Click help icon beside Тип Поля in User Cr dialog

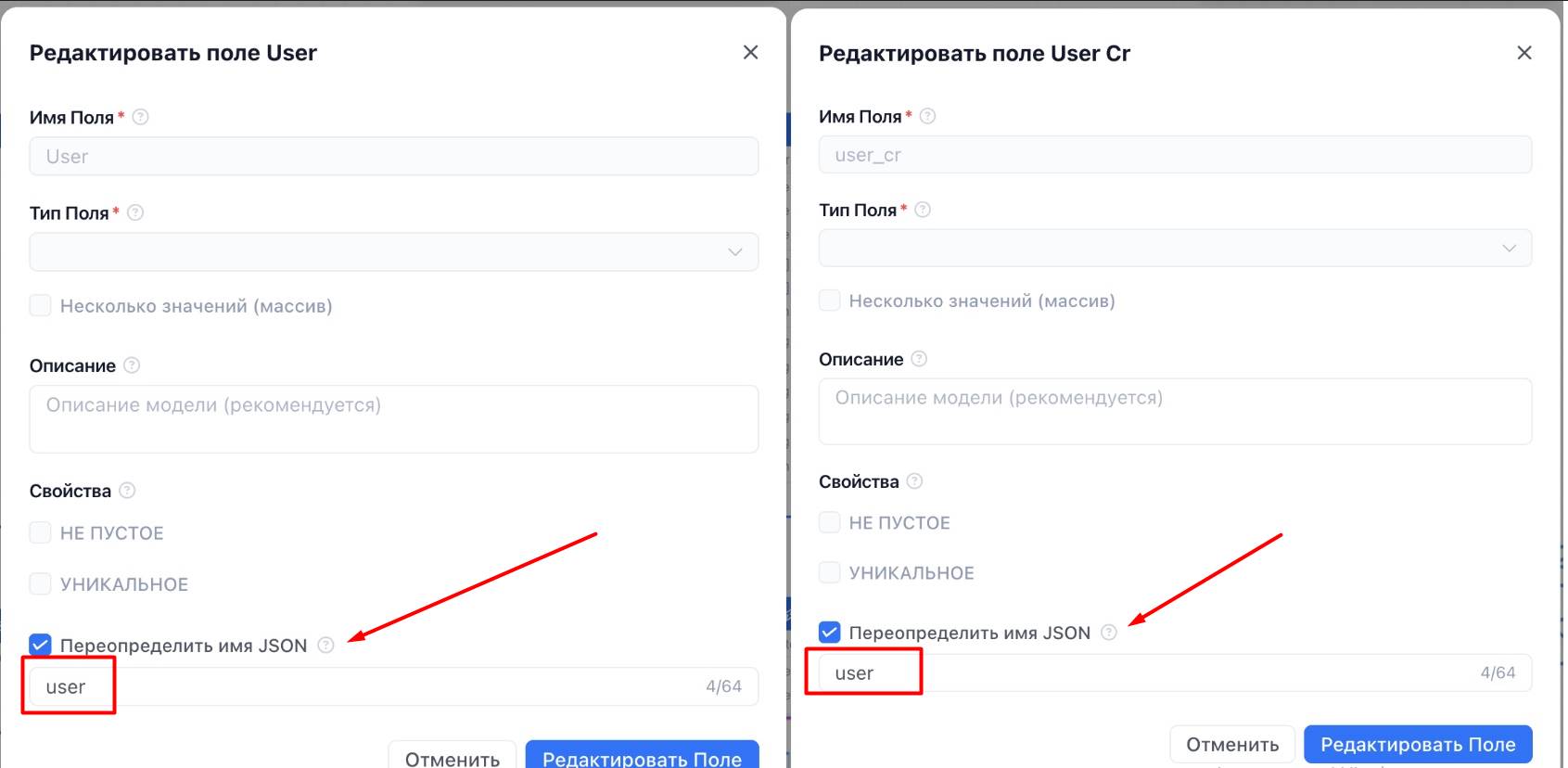(923, 210)
